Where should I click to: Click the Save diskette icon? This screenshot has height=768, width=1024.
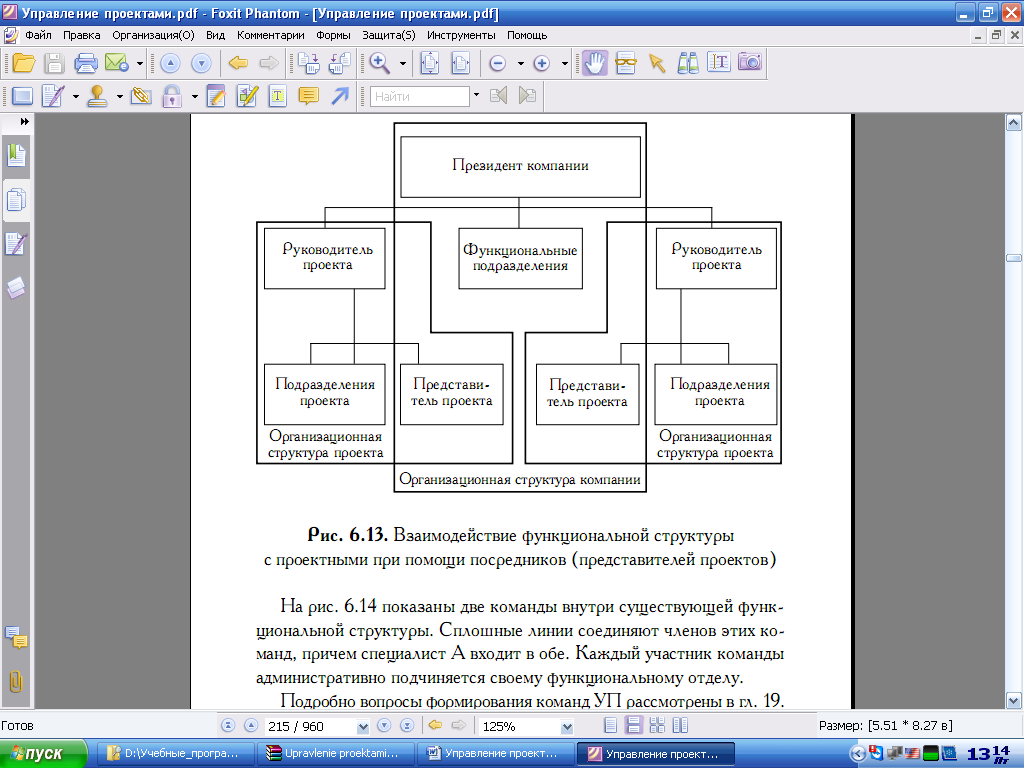pyautogui.click(x=54, y=63)
